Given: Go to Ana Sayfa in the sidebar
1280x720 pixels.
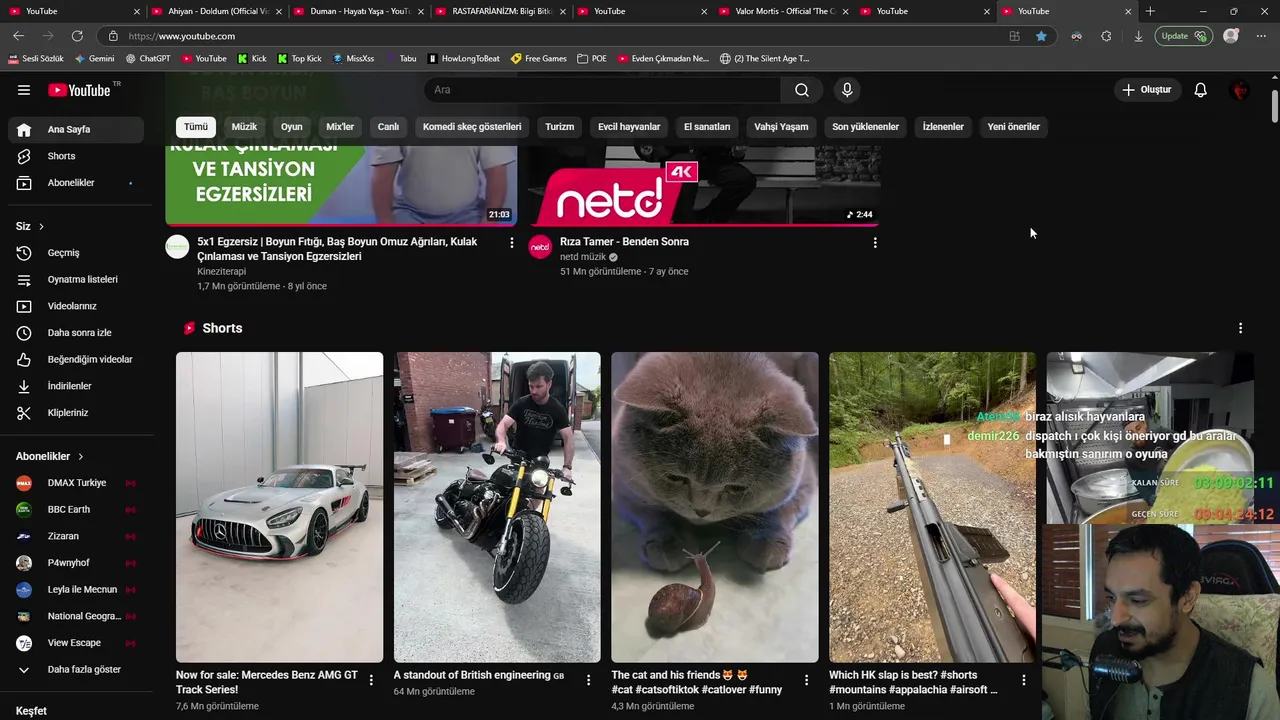Looking at the screenshot, I should (x=76, y=129).
